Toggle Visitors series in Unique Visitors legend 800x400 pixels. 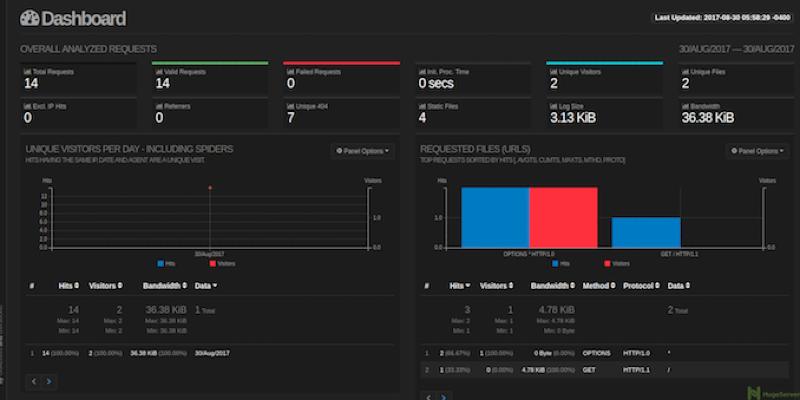(222, 263)
